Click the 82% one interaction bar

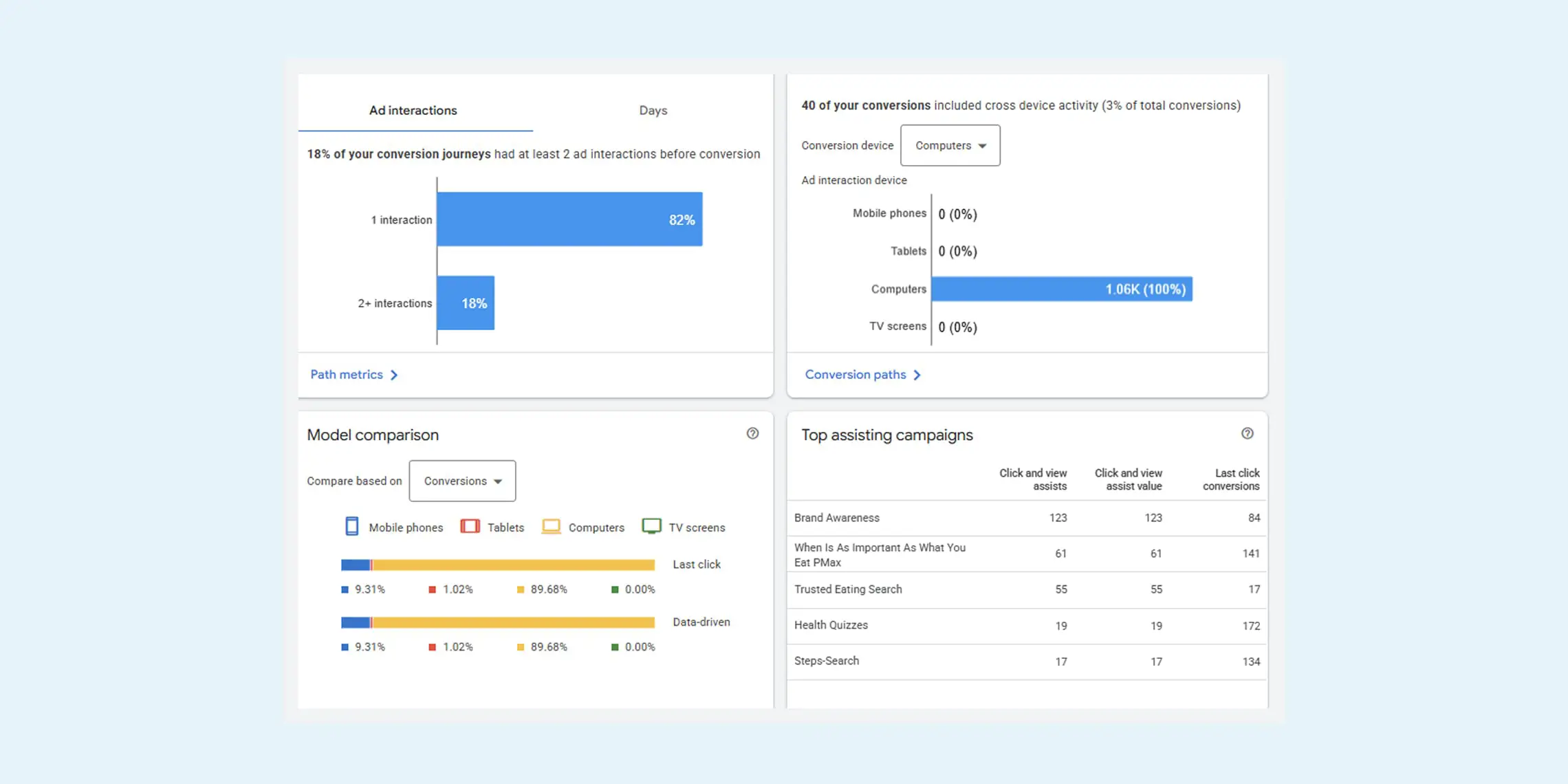click(x=569, y=219)
